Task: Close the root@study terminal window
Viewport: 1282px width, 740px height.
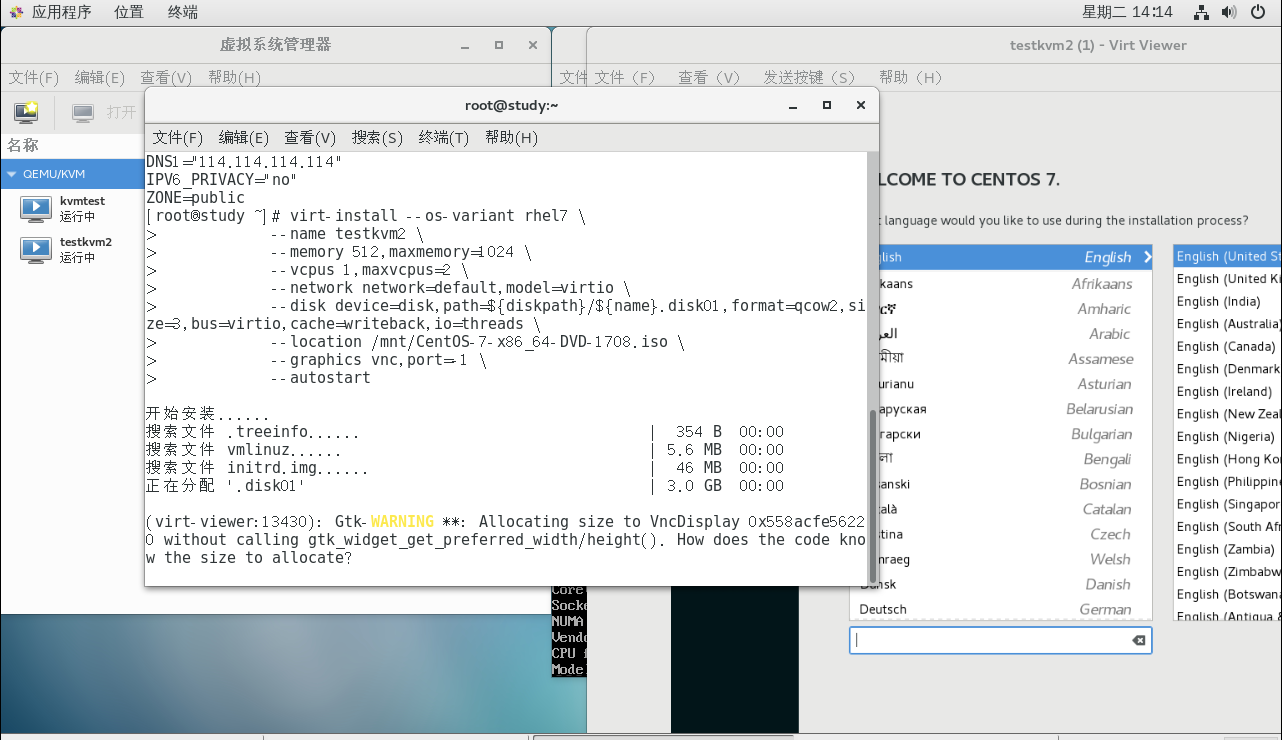Action: pyautogui.click(x=860, y=105)
